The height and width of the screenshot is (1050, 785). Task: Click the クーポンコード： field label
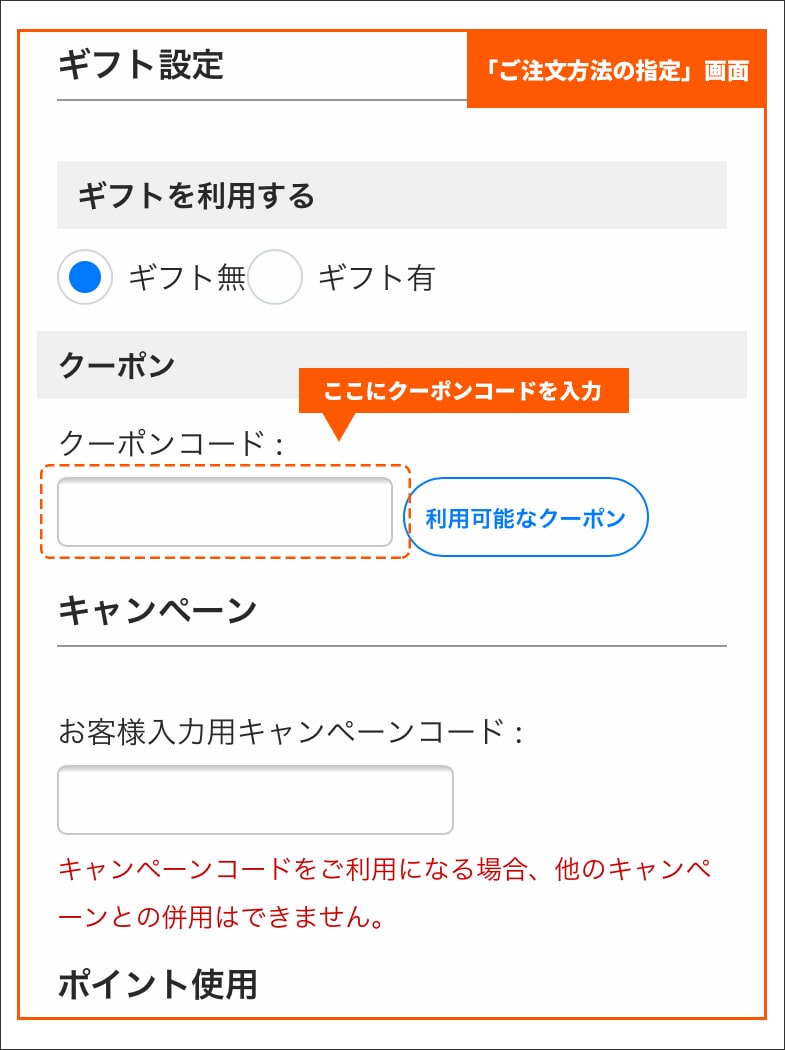[x=172, y=441]
